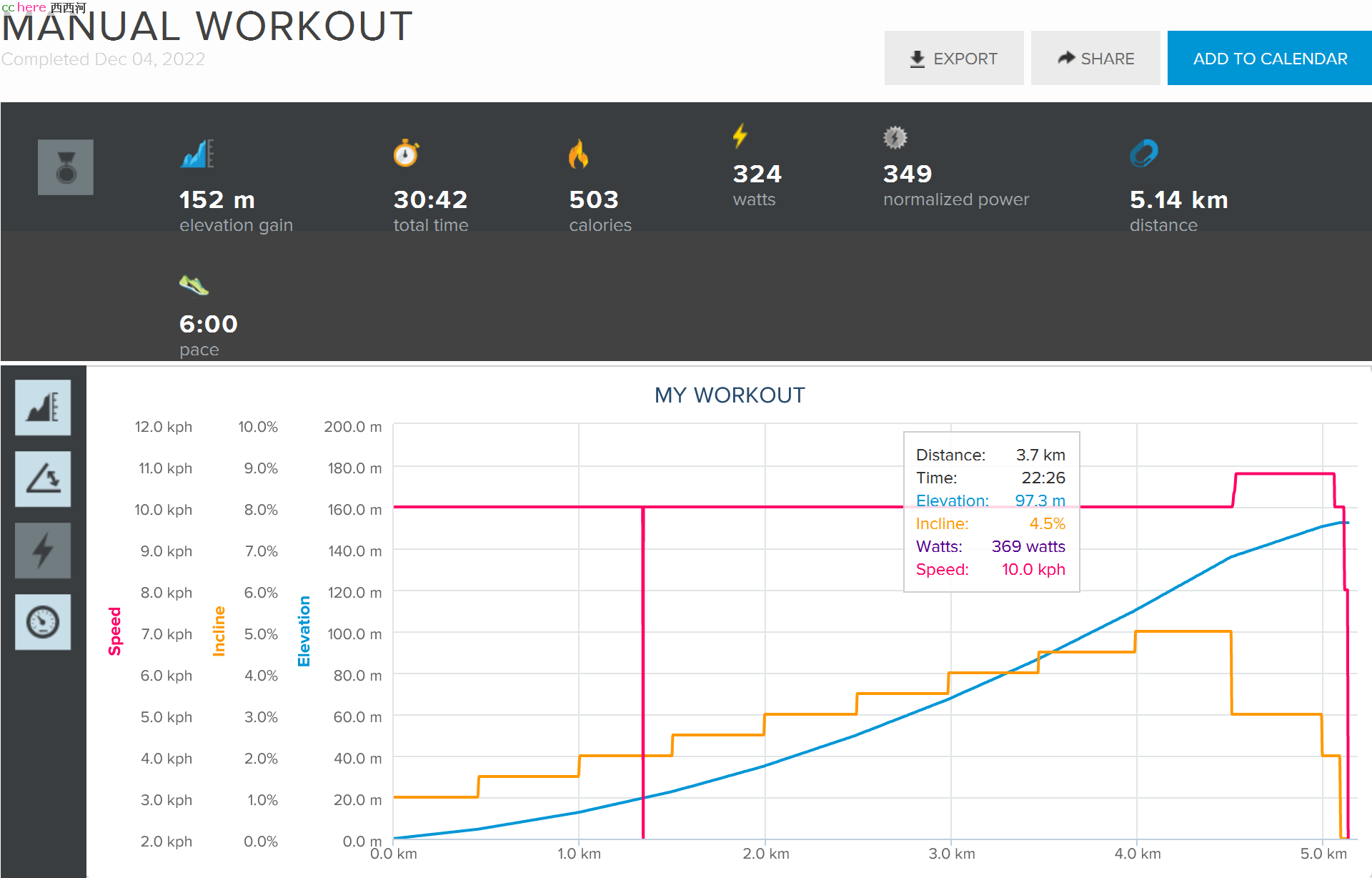
Task: Click the normalized power gear icon
Action: pos(895,137)
